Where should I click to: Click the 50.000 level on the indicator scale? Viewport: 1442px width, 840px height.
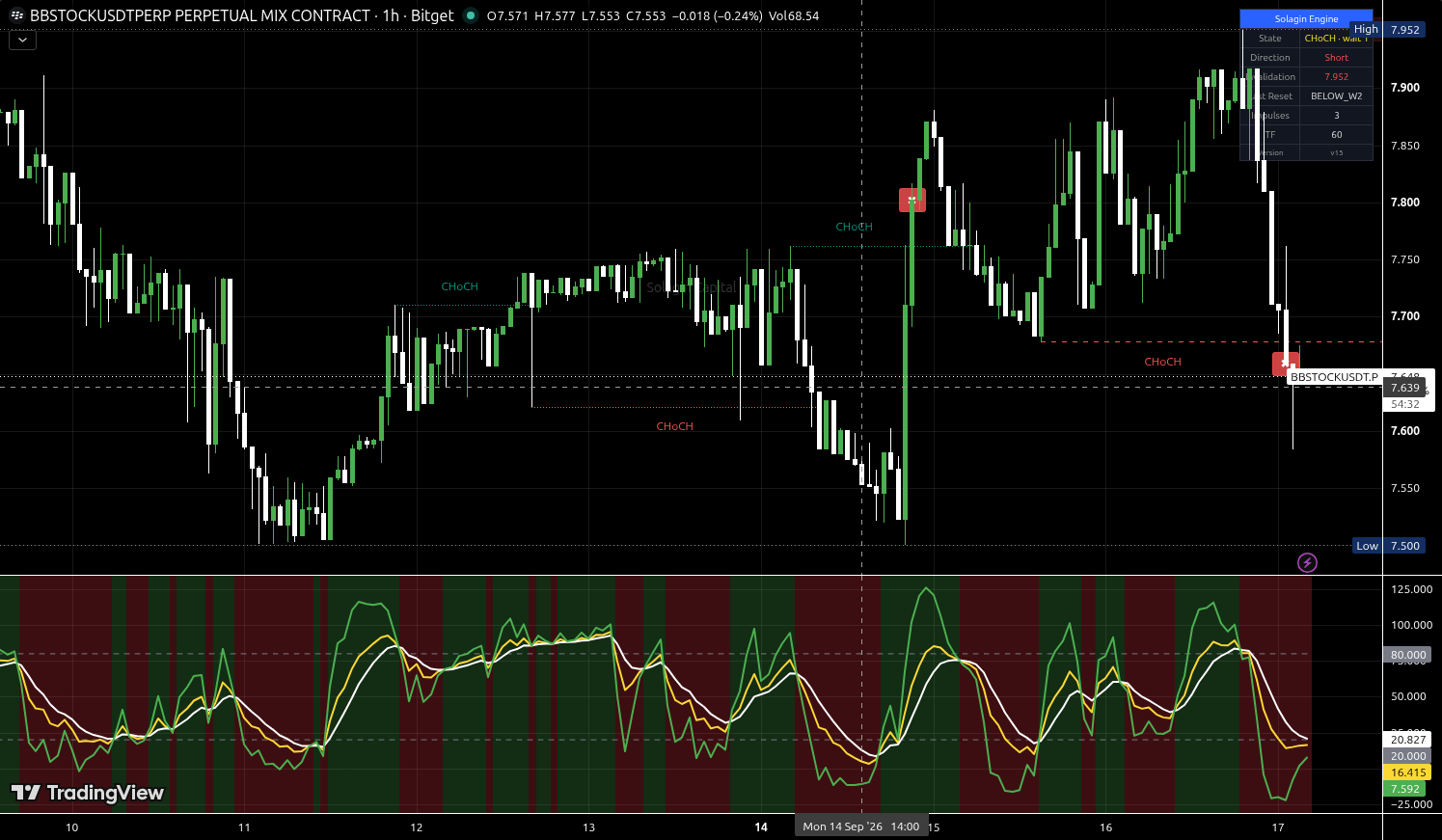point(1410,696)
